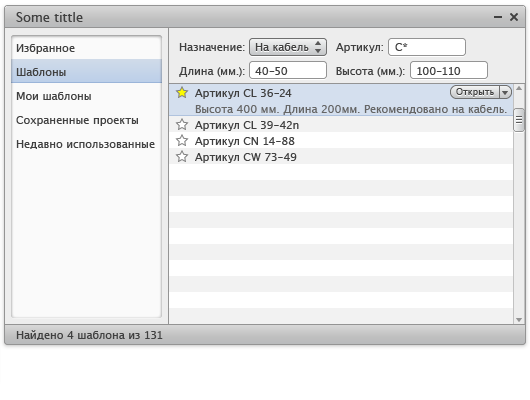Go to Сохраненные проекты
The image size is (530, 400).
[87, 120]
